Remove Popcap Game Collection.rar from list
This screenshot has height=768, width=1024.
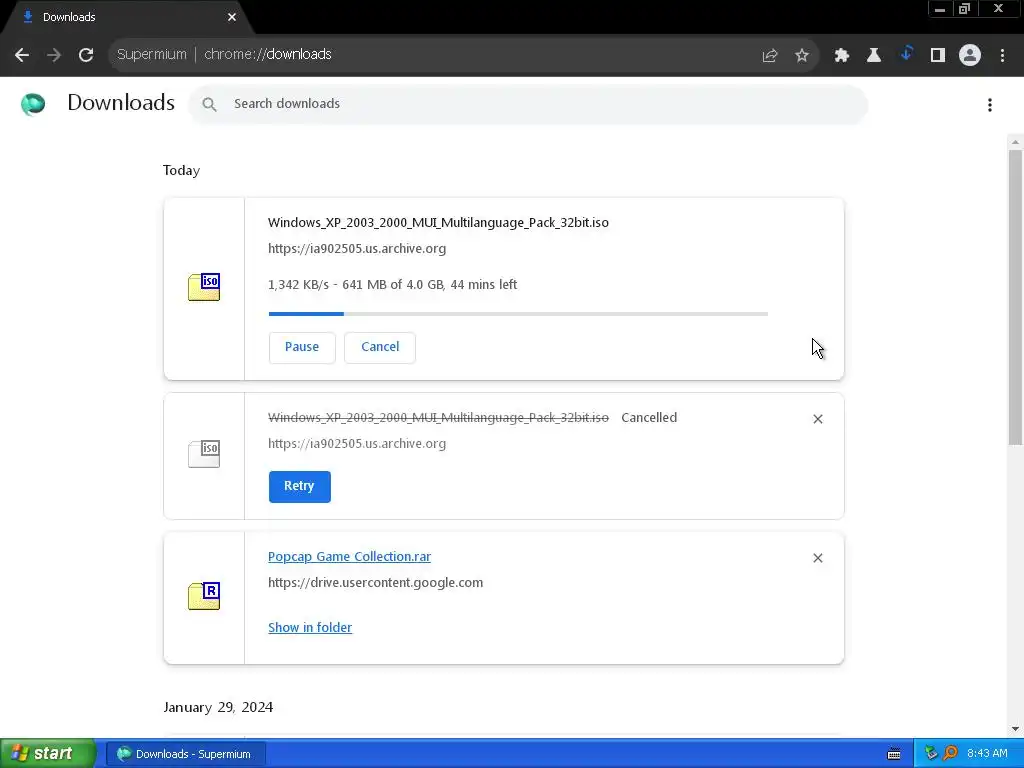click(818, 558)
